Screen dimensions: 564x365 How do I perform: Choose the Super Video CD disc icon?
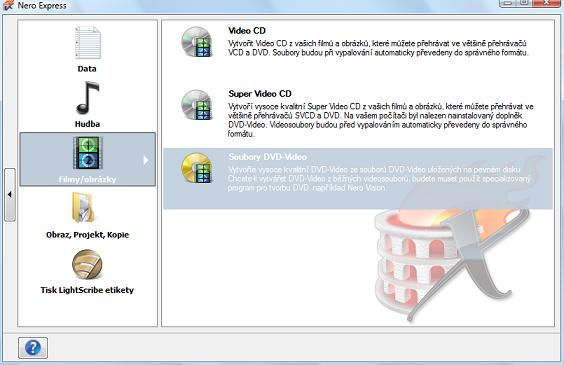(x=197, y=105)
